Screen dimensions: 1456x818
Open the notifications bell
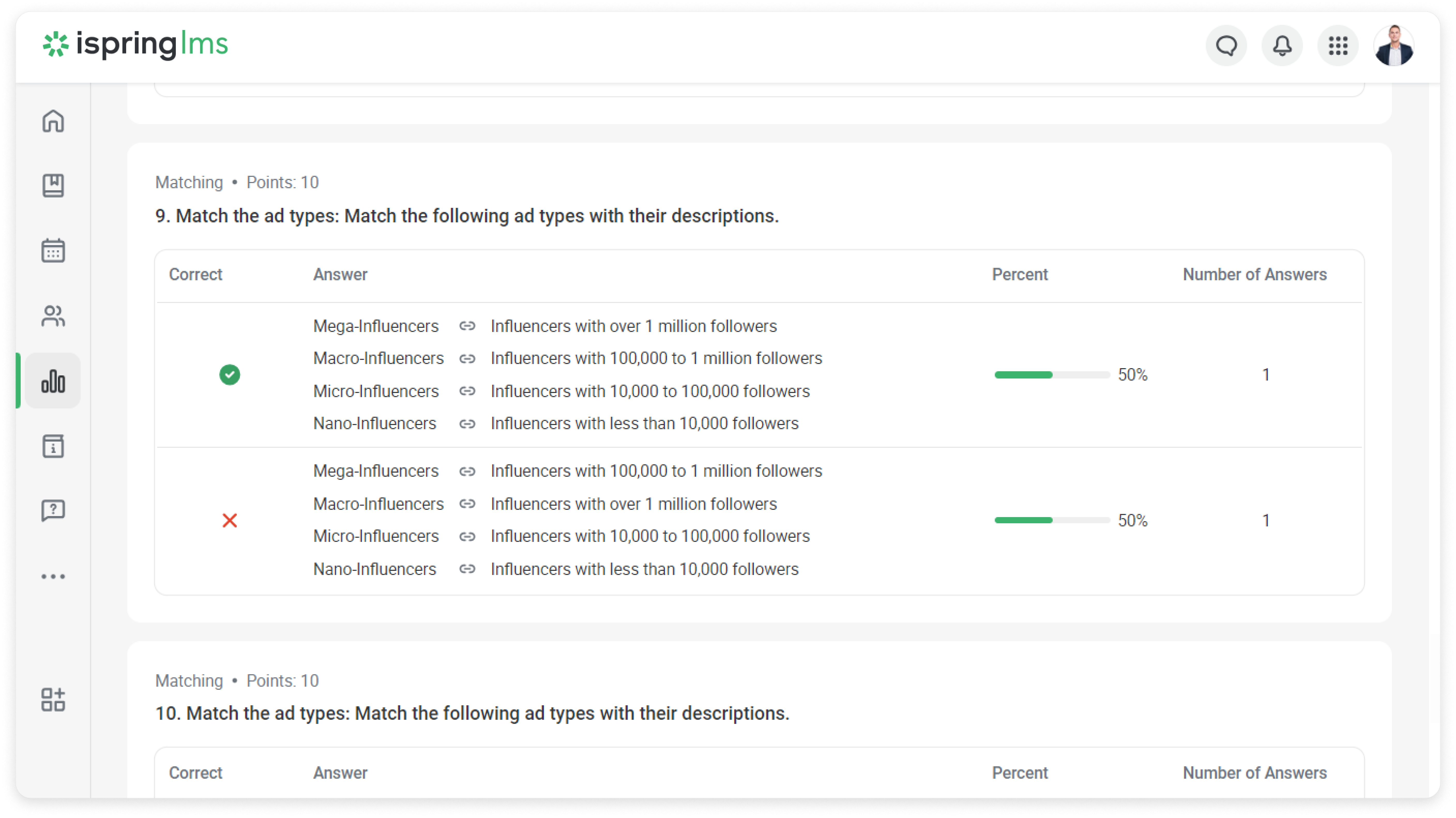1282,46
